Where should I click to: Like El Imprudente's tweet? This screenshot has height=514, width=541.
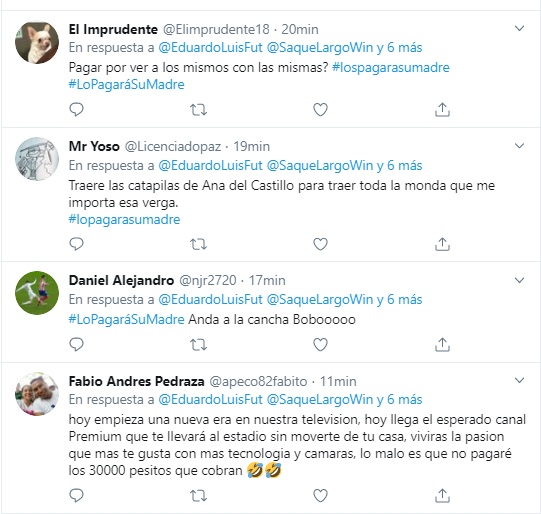320,110
